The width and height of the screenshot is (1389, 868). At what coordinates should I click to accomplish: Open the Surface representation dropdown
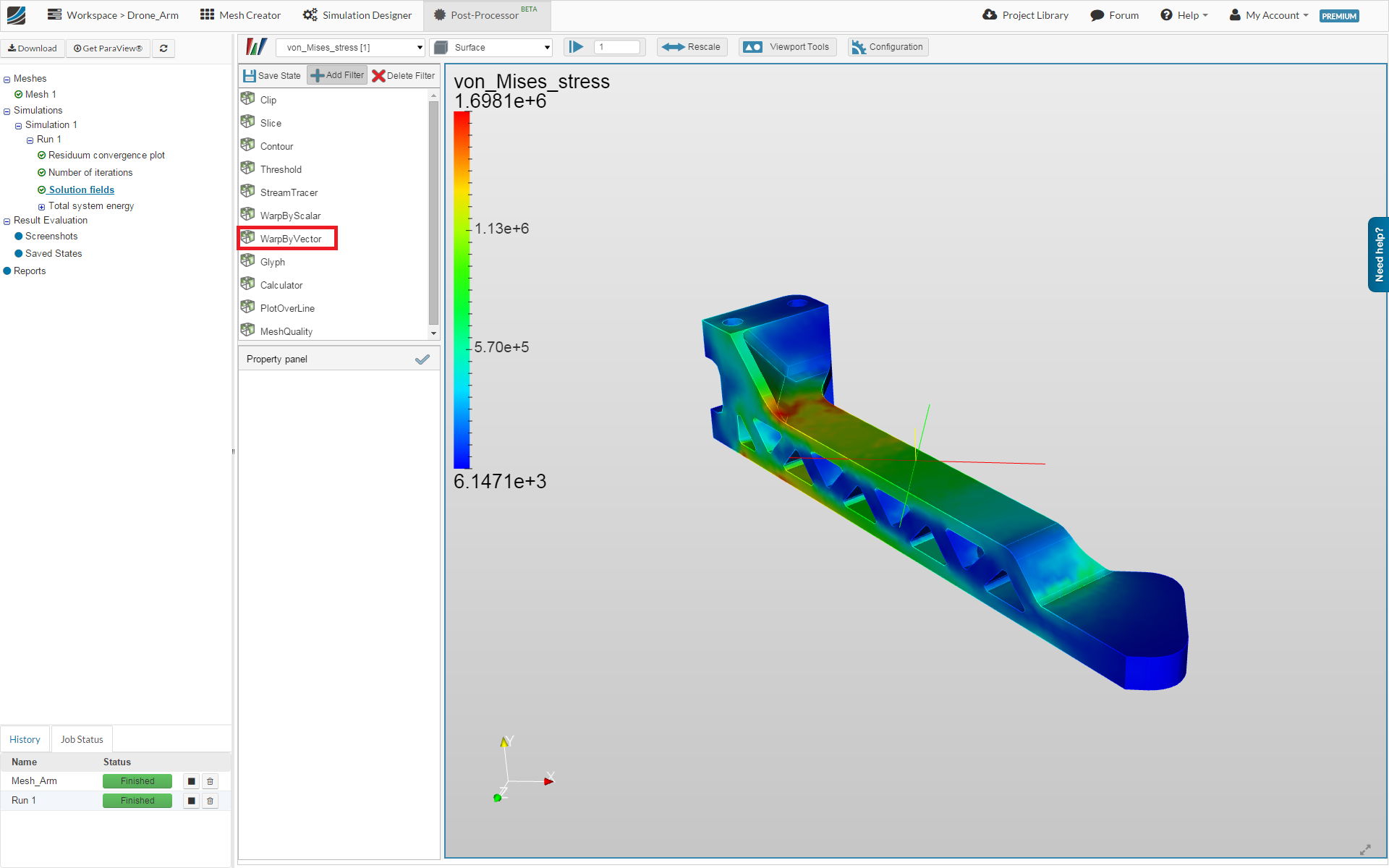click(492, 48)
